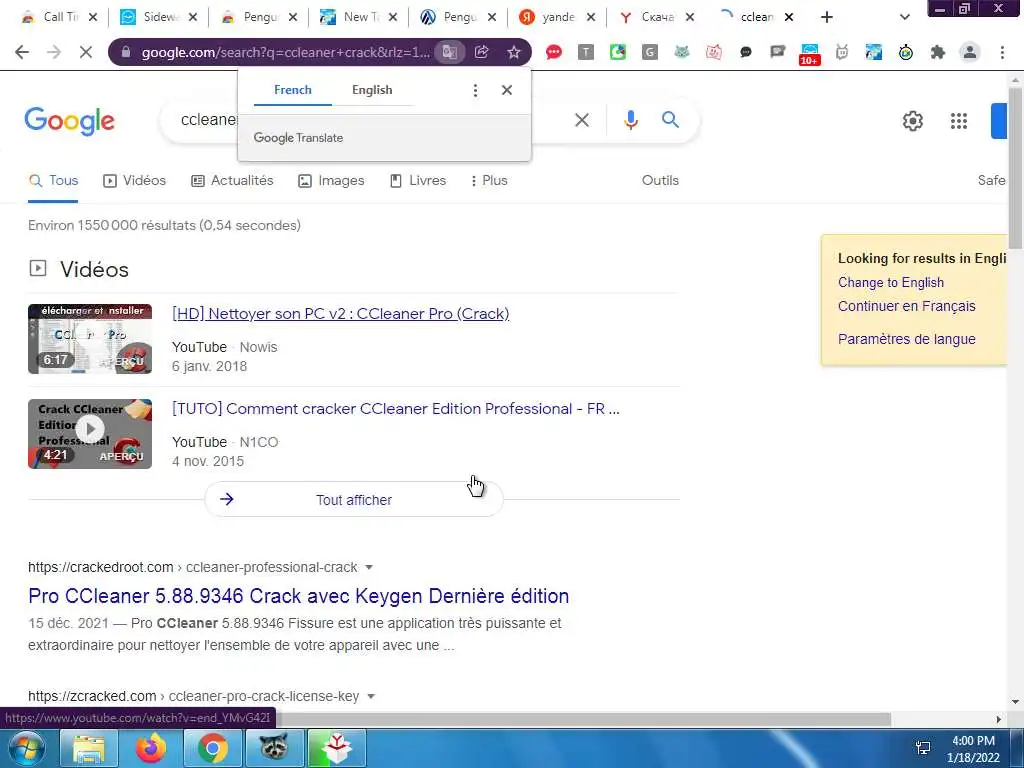Open the Google apps grid

coord(959,121)
